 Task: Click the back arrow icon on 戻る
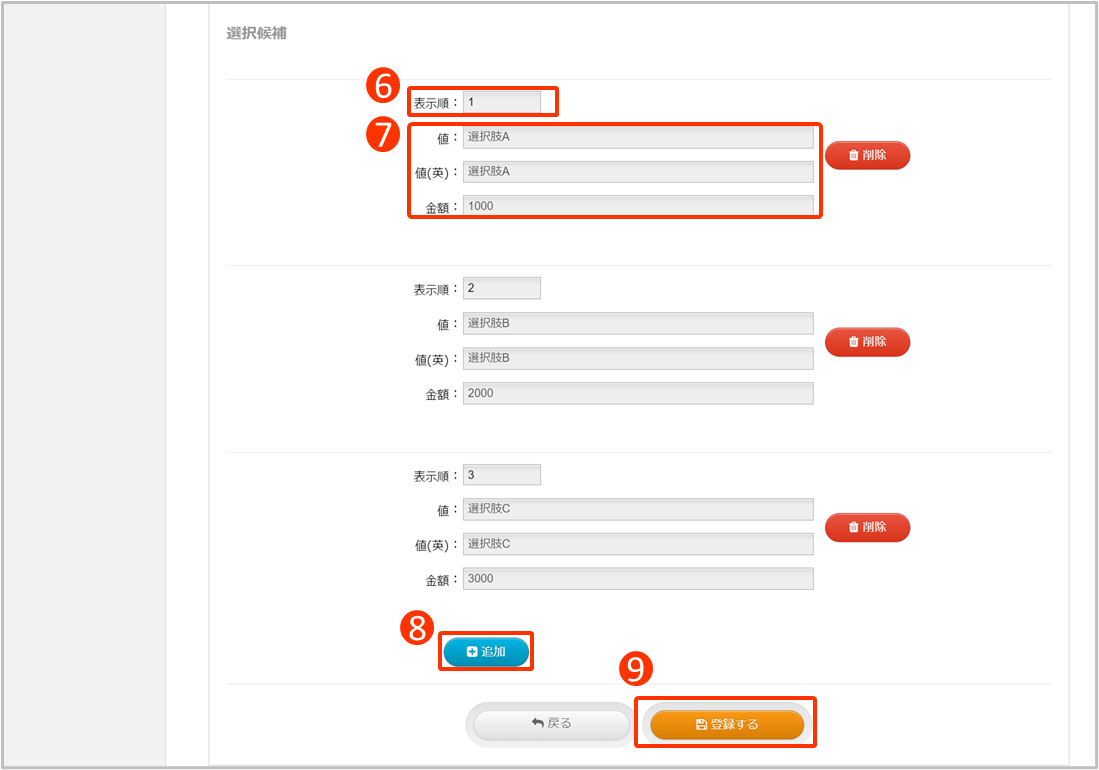(x=537, y=723)
